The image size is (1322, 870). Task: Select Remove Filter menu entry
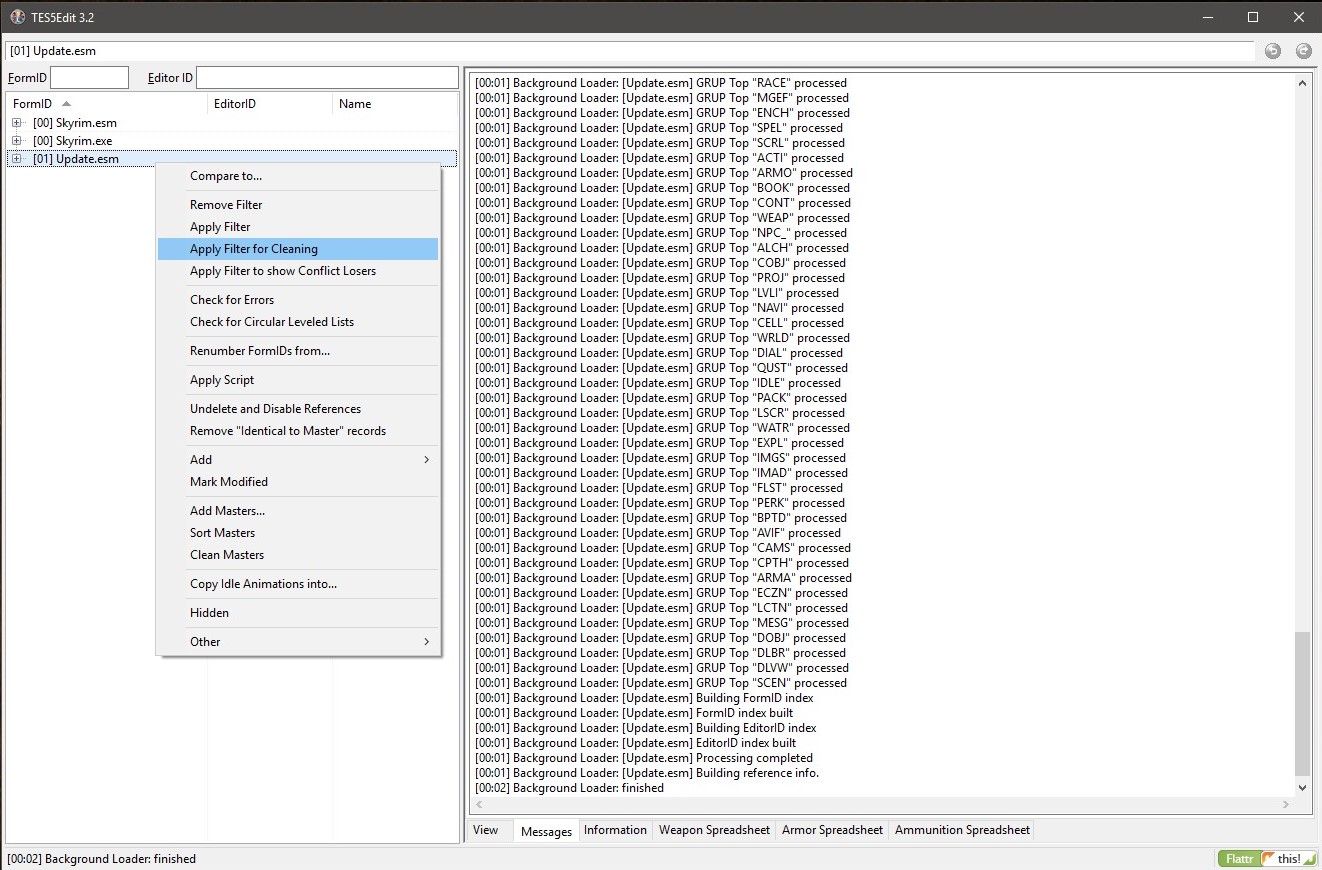[x=298, y=205]
